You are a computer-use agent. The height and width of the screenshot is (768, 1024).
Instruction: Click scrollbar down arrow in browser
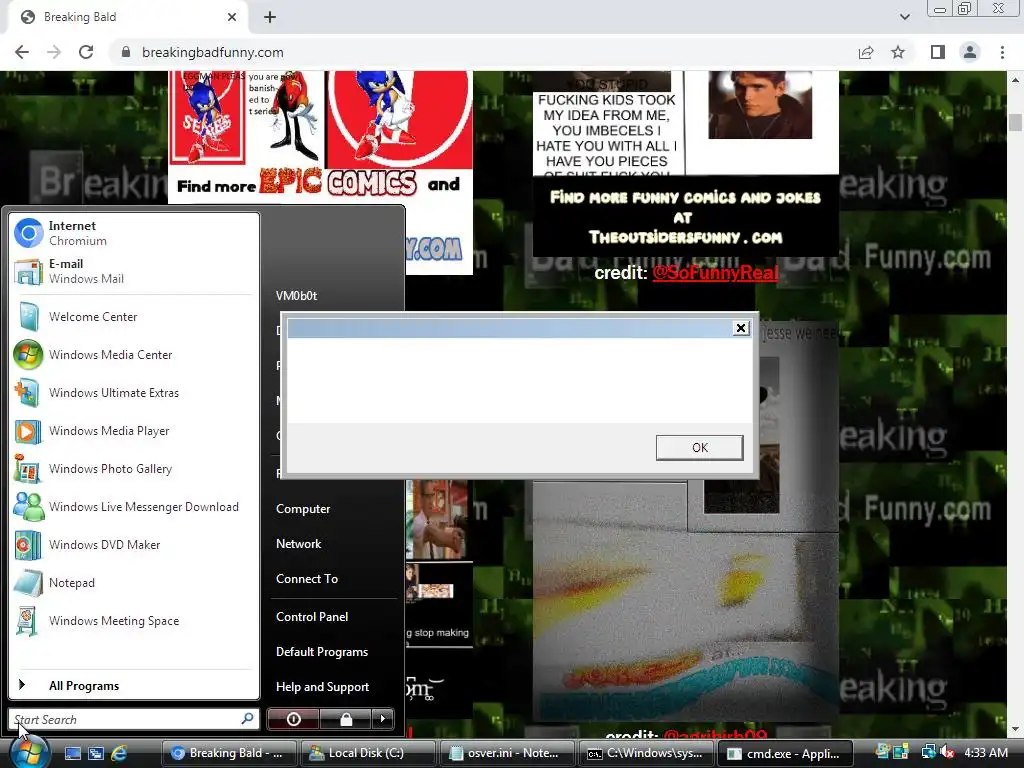(x=1014, y=729)
